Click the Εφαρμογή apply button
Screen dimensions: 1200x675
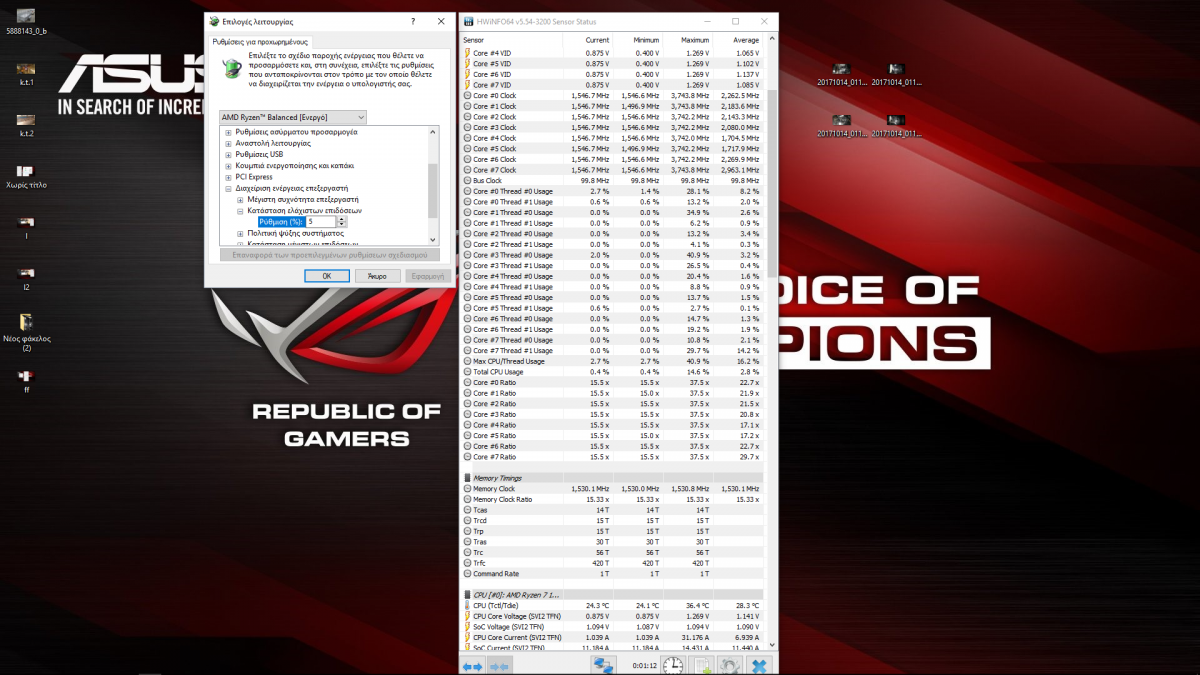click(x=428, y=275)
